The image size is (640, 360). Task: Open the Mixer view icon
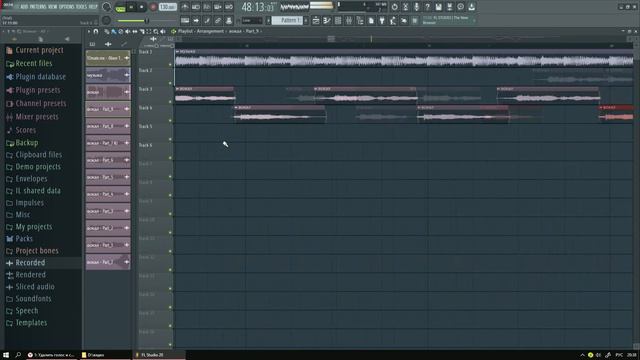tap(349, 20)
